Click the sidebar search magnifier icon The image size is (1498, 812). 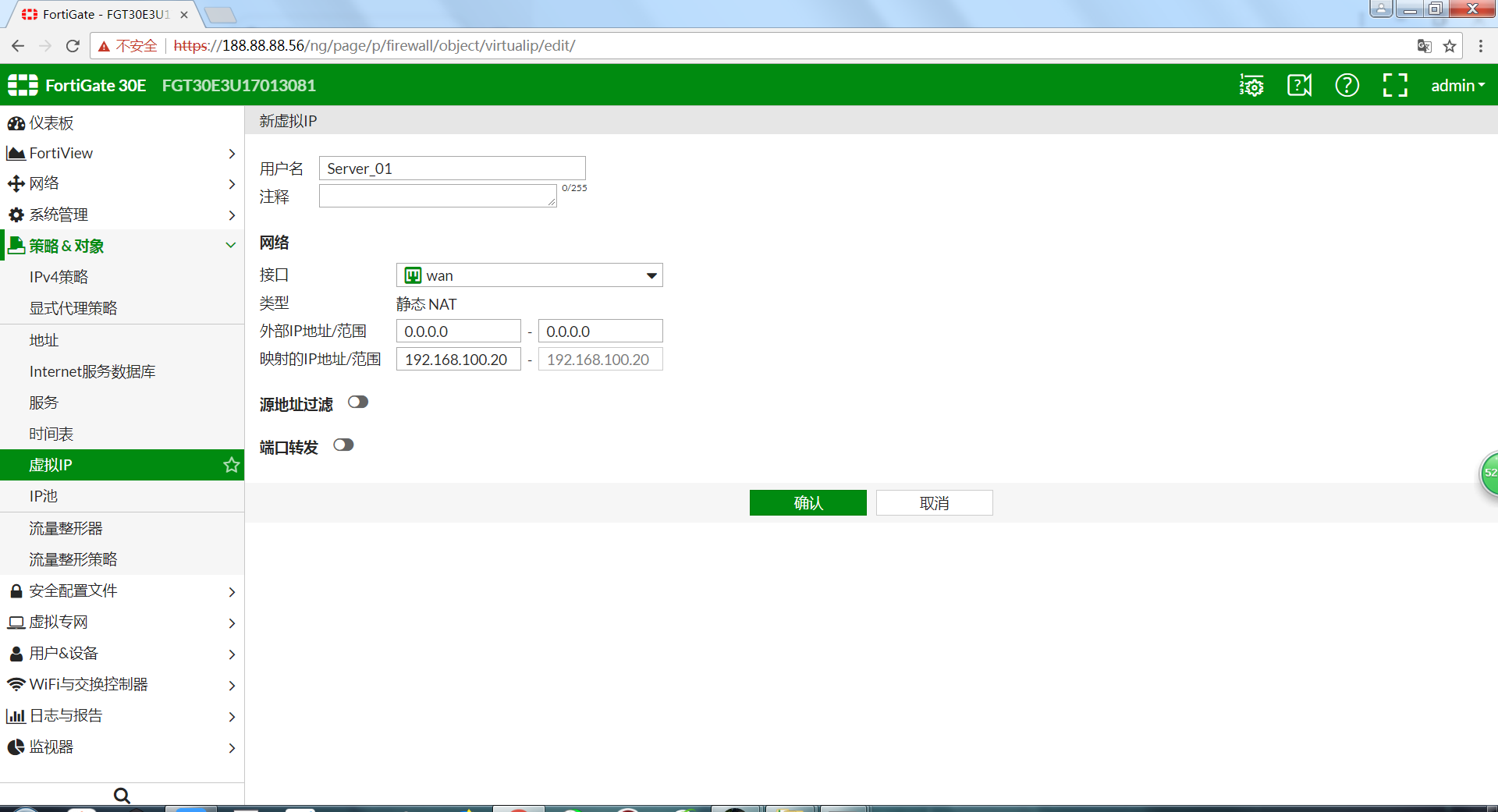click(x=122, y=796)
